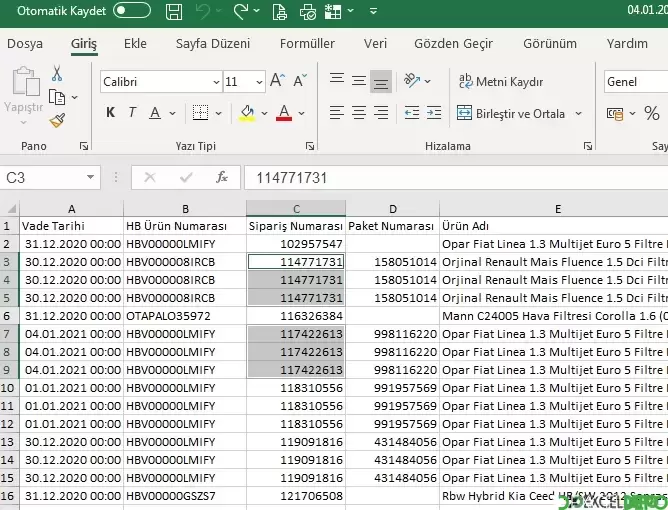Click the accounting currency format icon
The image size is (668, 510).
pyautogui.click(x=615, y=114)
